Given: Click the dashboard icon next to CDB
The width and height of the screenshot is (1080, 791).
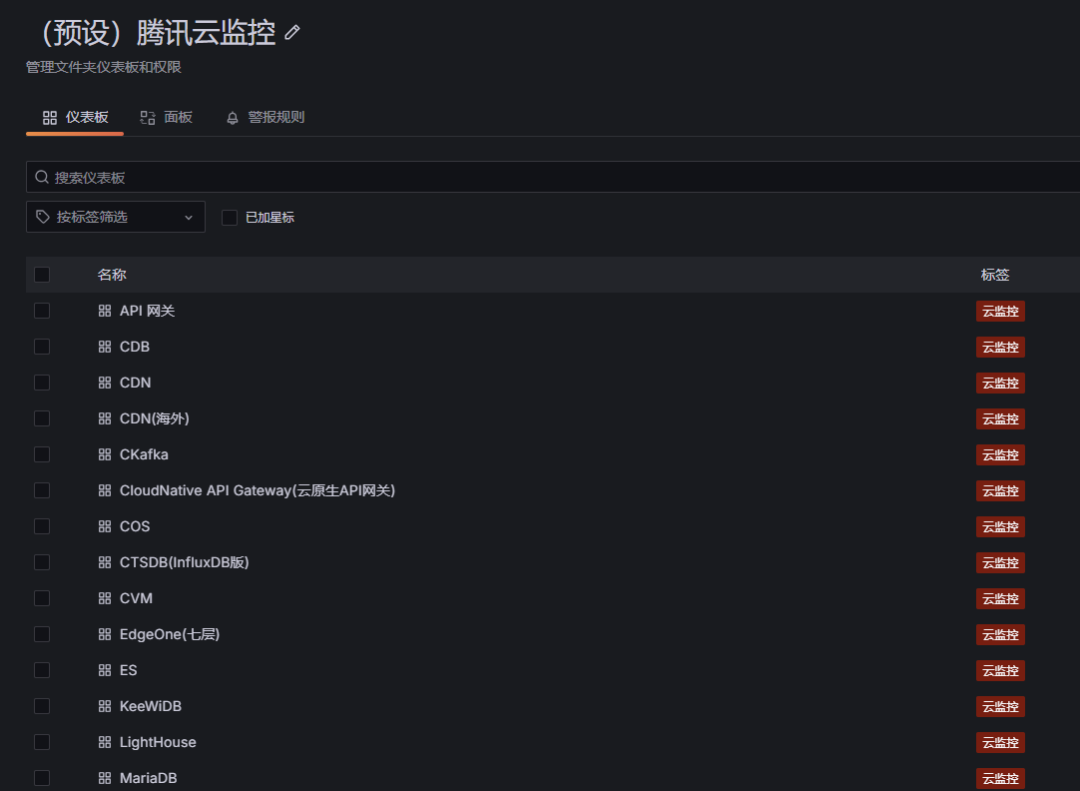Looking at the screenshot, I should tap(105, 347).
